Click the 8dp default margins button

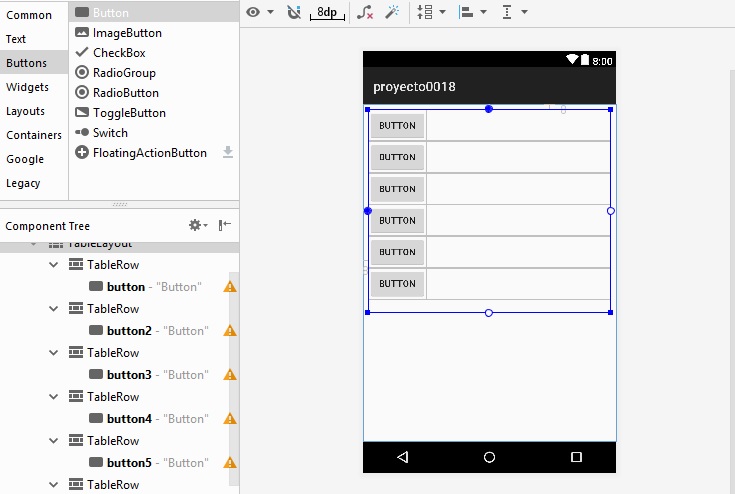pos(326,12)
